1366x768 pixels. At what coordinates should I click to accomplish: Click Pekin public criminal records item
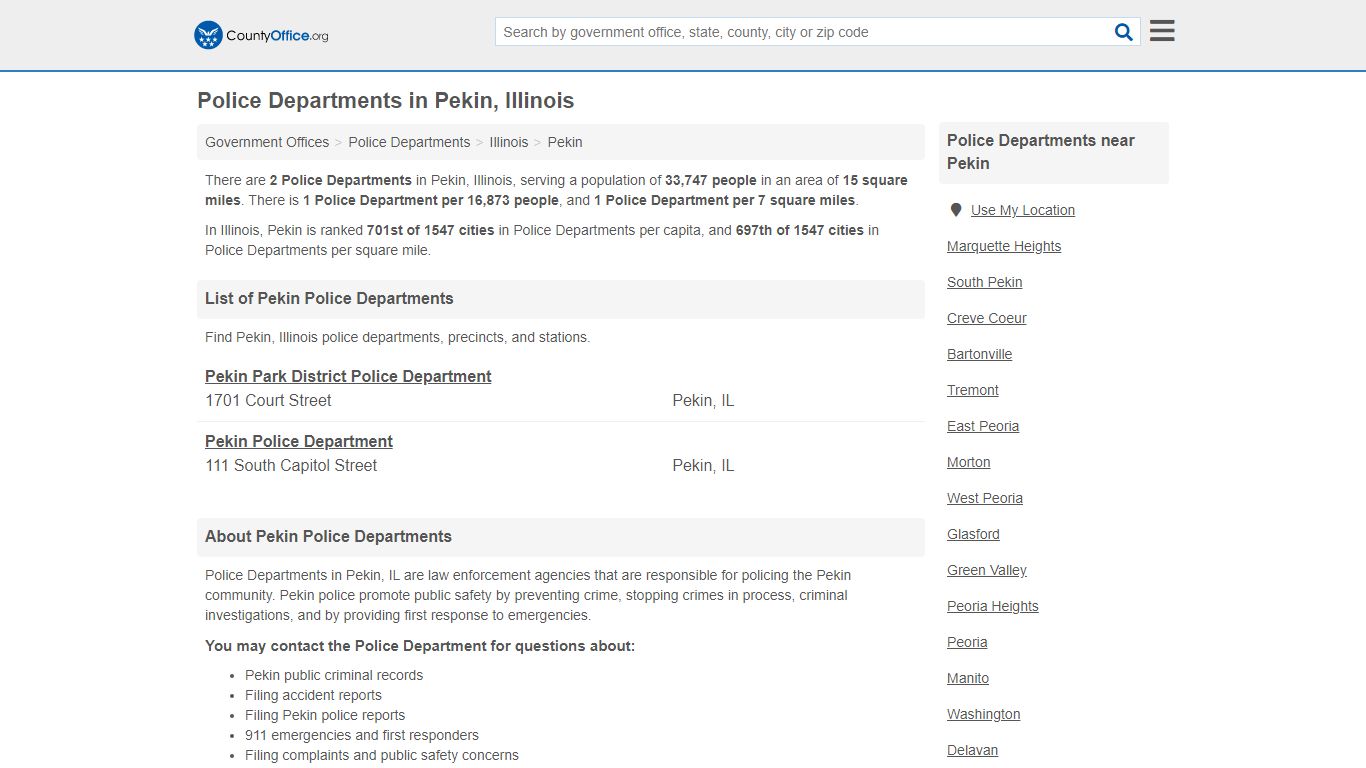pyautogui.click(x=334, y=675)
